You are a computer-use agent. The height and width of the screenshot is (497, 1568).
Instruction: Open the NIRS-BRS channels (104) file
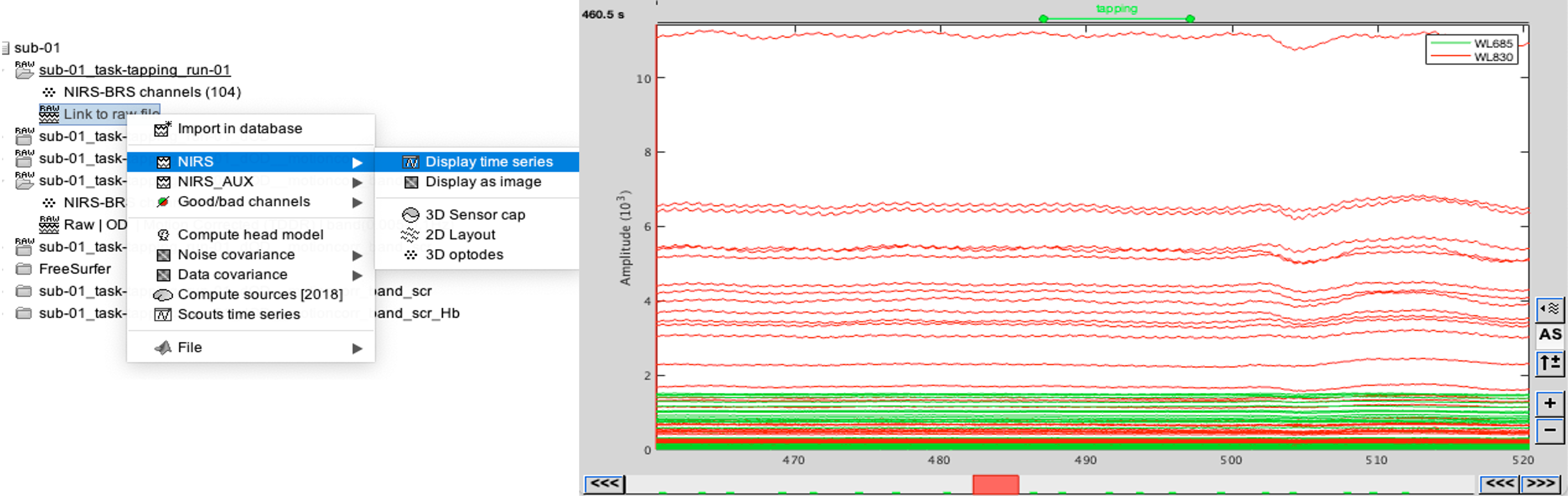152,92
